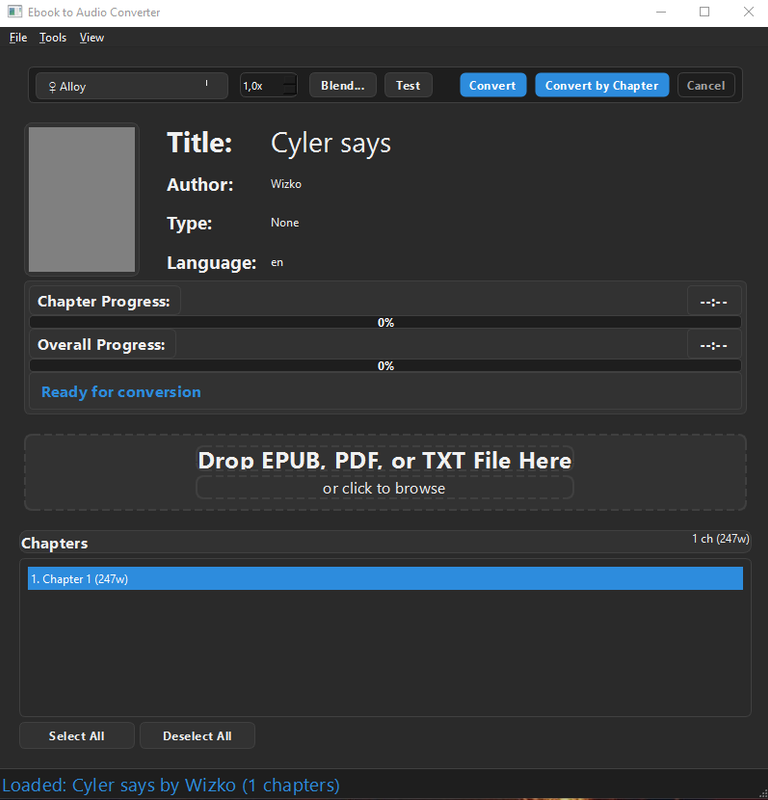
Task: Select the row '1. Chapter 1 (247w)'
Action: pos(385,579)
